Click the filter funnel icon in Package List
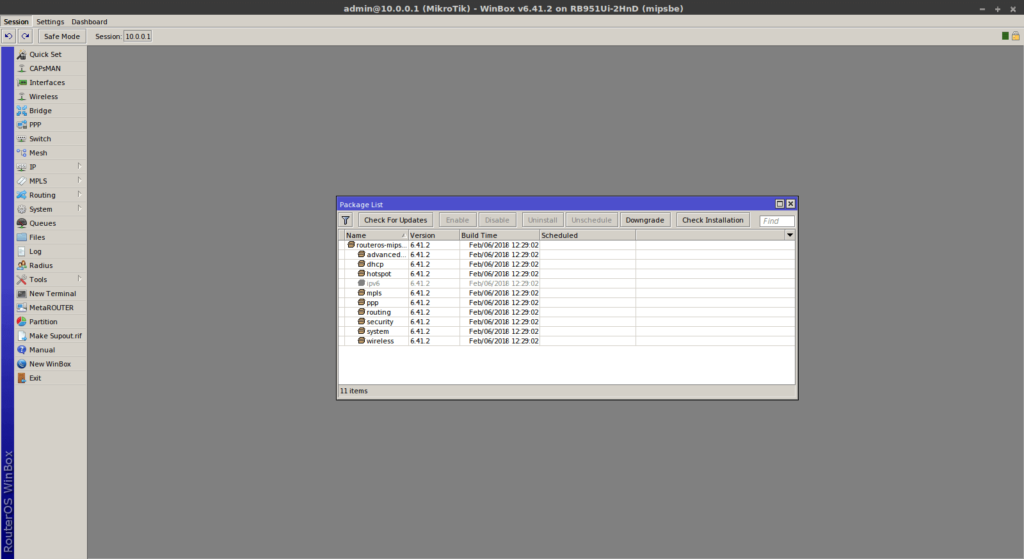The image size is (1024, 559). pos(346,220)
